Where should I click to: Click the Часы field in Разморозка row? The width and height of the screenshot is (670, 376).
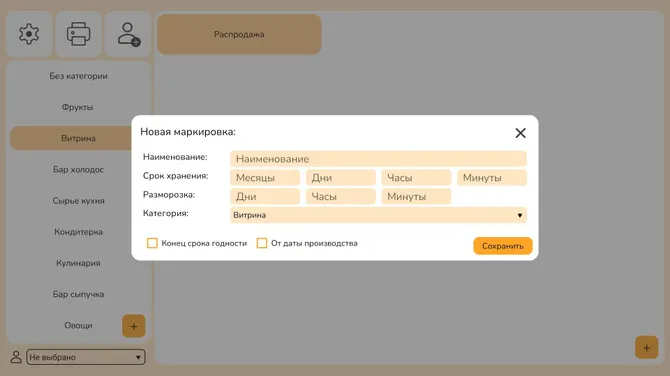click(341, 196)
